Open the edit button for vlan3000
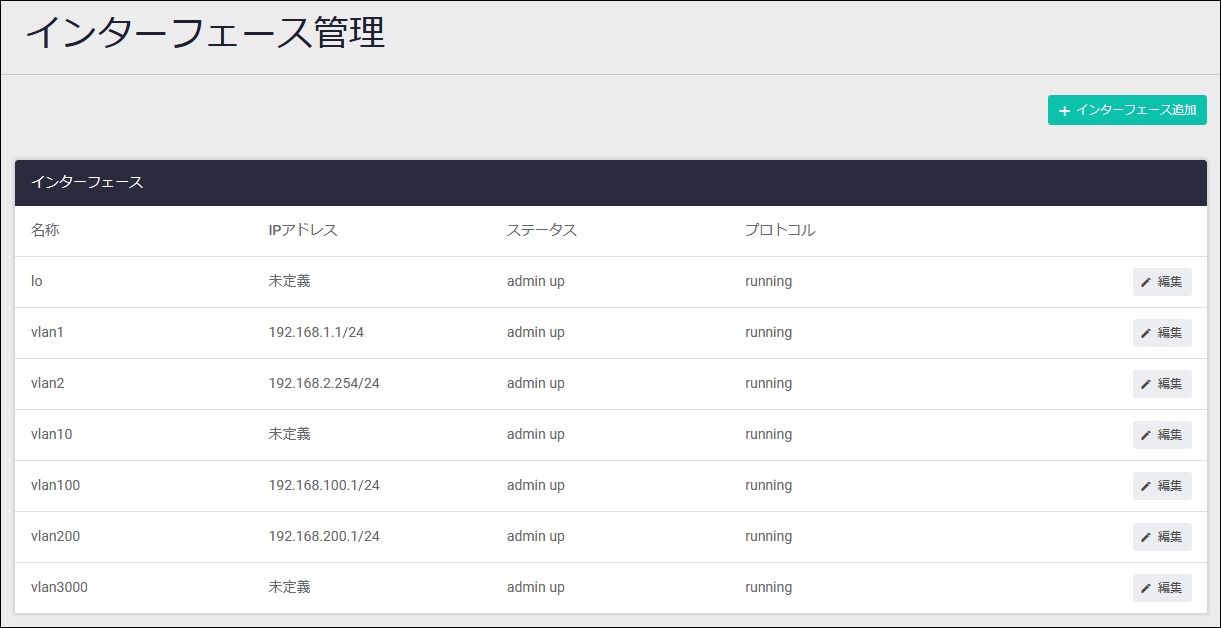 (x=1161, y=588)
